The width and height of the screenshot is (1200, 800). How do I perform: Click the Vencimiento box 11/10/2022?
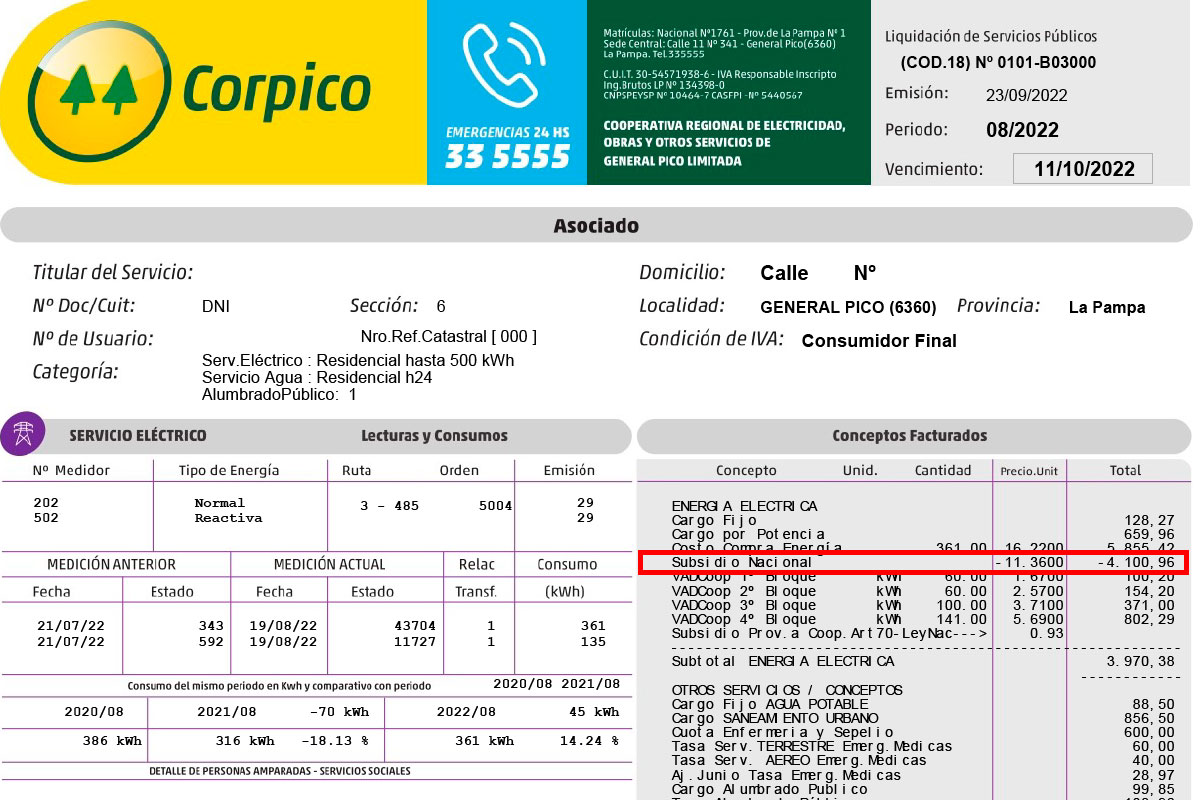(x=1083, y=169)
